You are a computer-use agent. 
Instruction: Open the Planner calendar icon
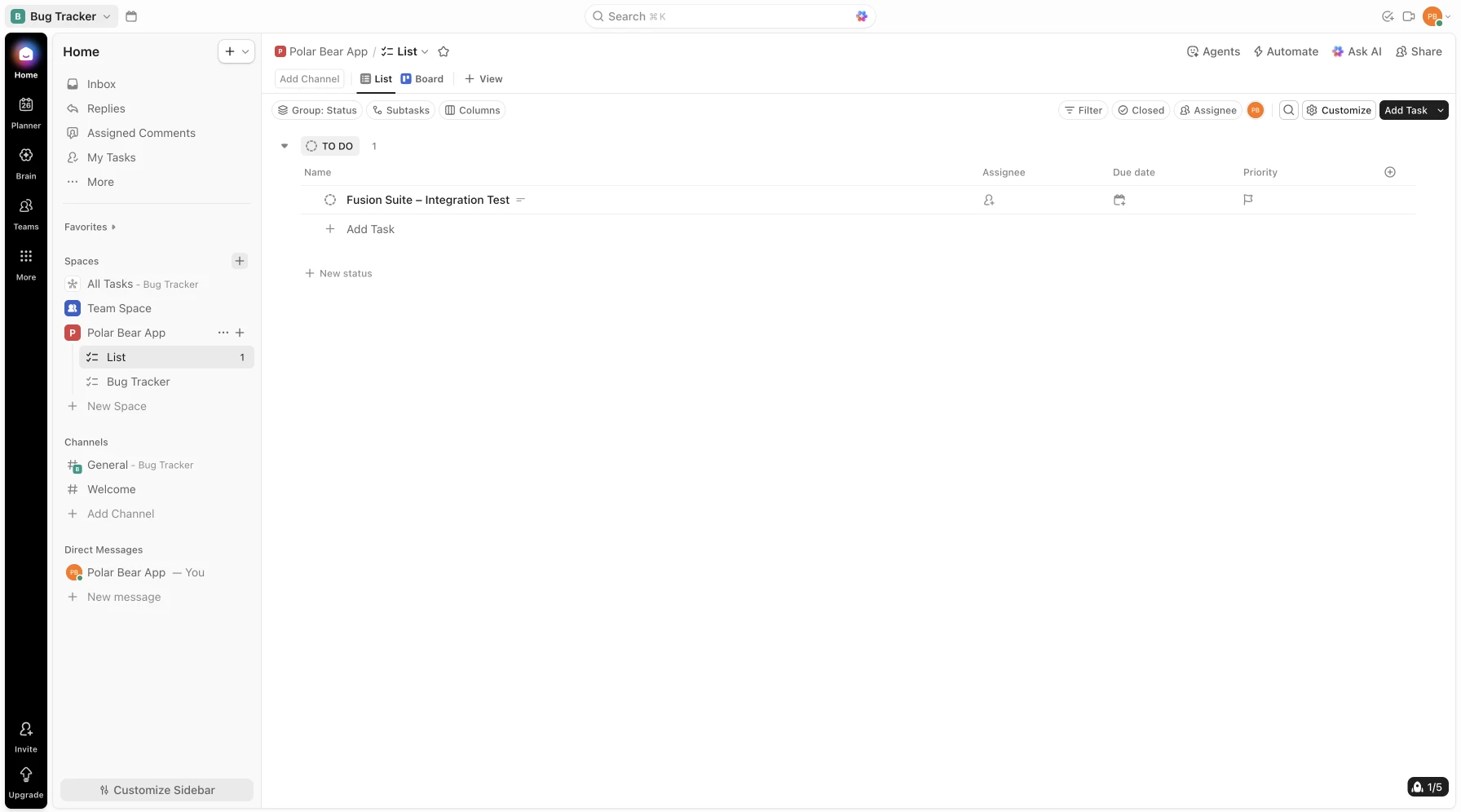click(26, 105)
